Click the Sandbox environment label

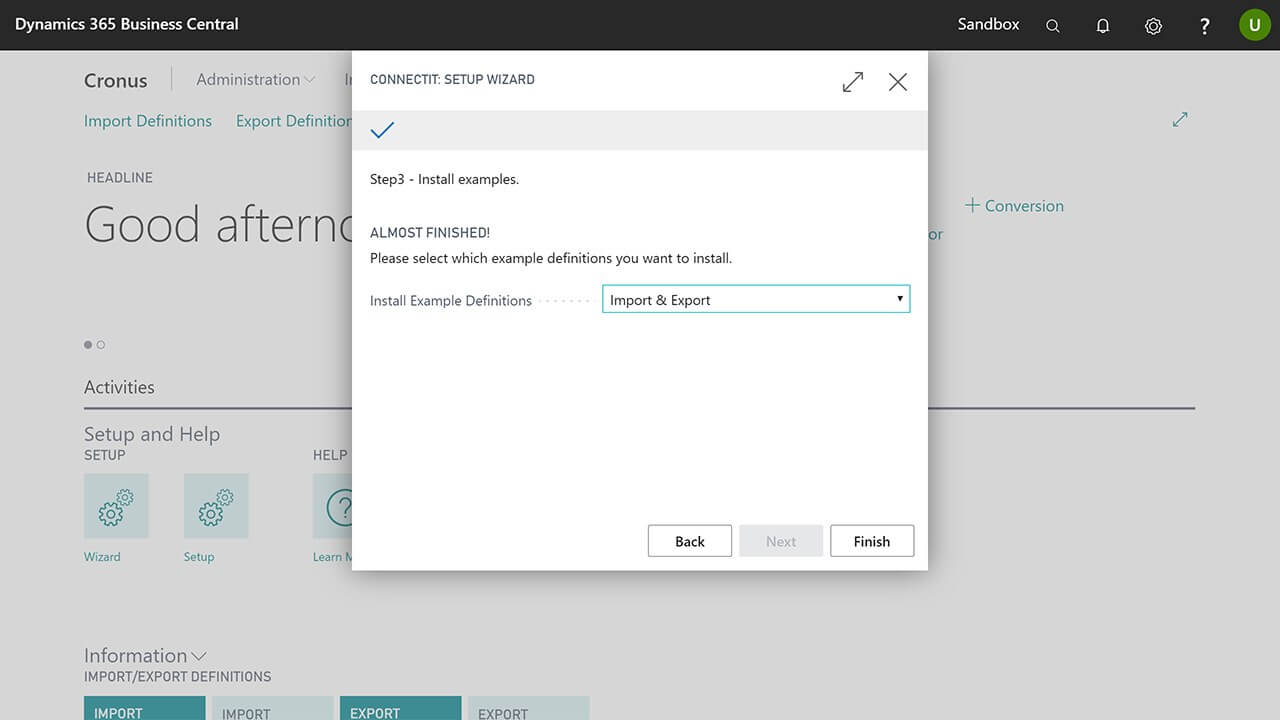tap(989, 24)
